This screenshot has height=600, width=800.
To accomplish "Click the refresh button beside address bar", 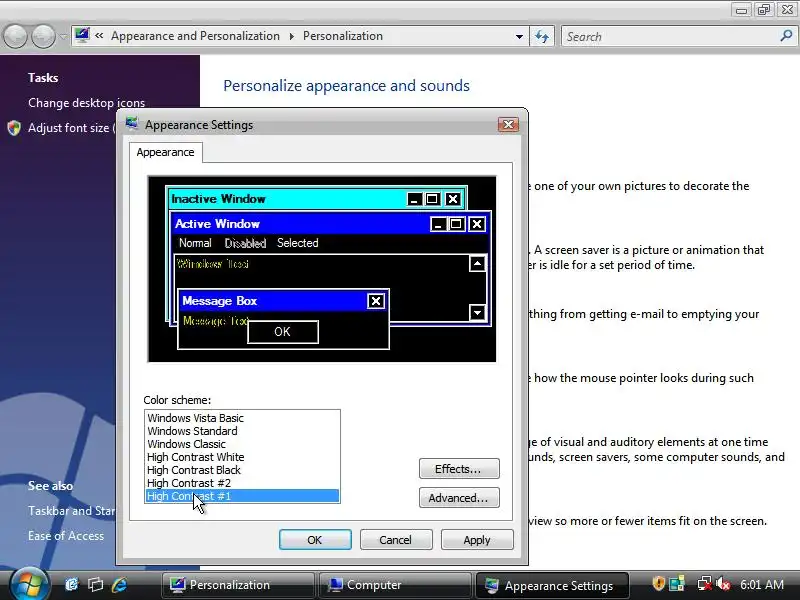I will 542,37.
